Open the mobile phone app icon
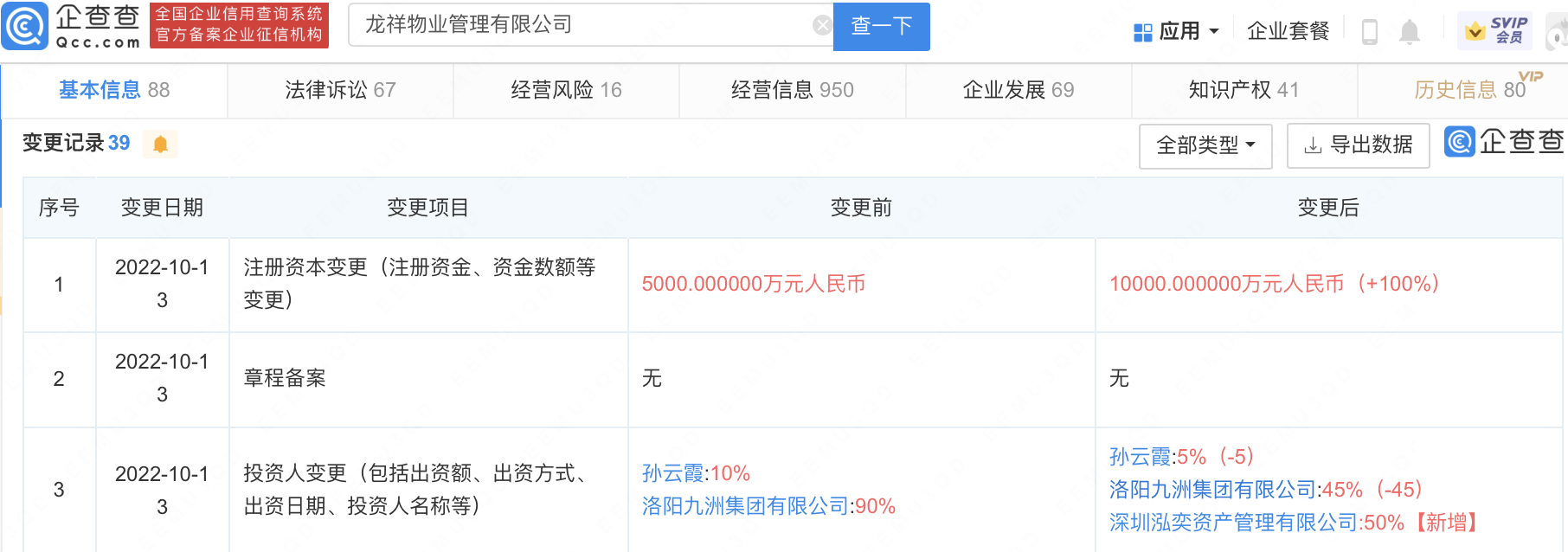The image size is (1568, 552). click(1370, 32)
